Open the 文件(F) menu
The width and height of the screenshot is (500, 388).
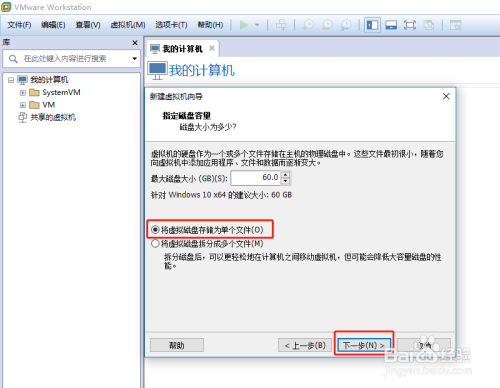[x=19, y=25]
